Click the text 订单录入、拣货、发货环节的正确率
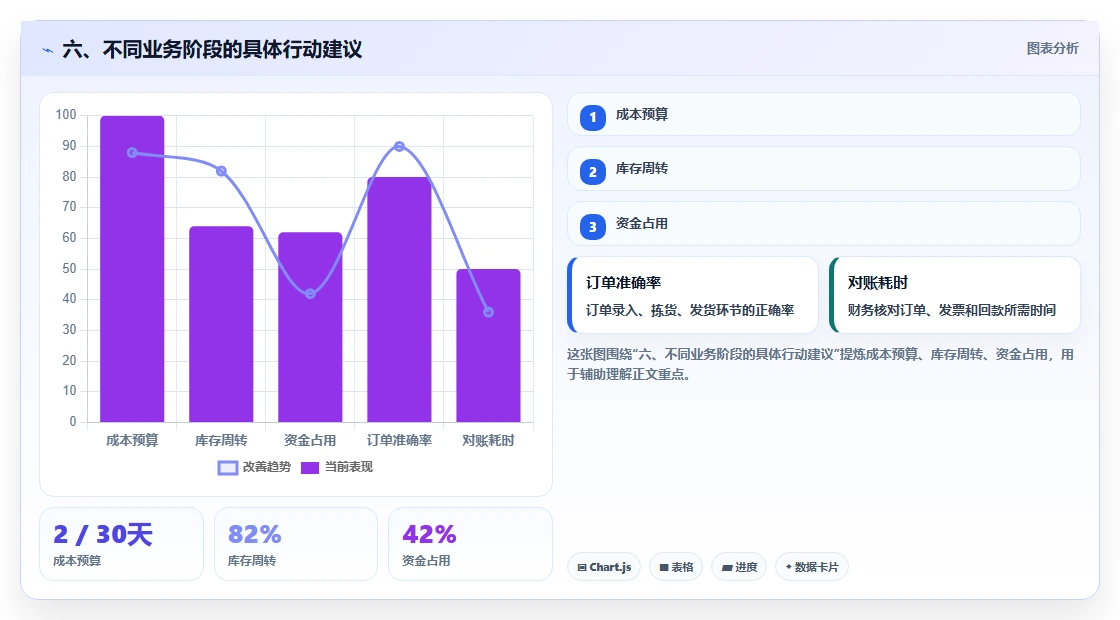The width and height of the screenshot is (1120, 620). click(x=690, y=310)
